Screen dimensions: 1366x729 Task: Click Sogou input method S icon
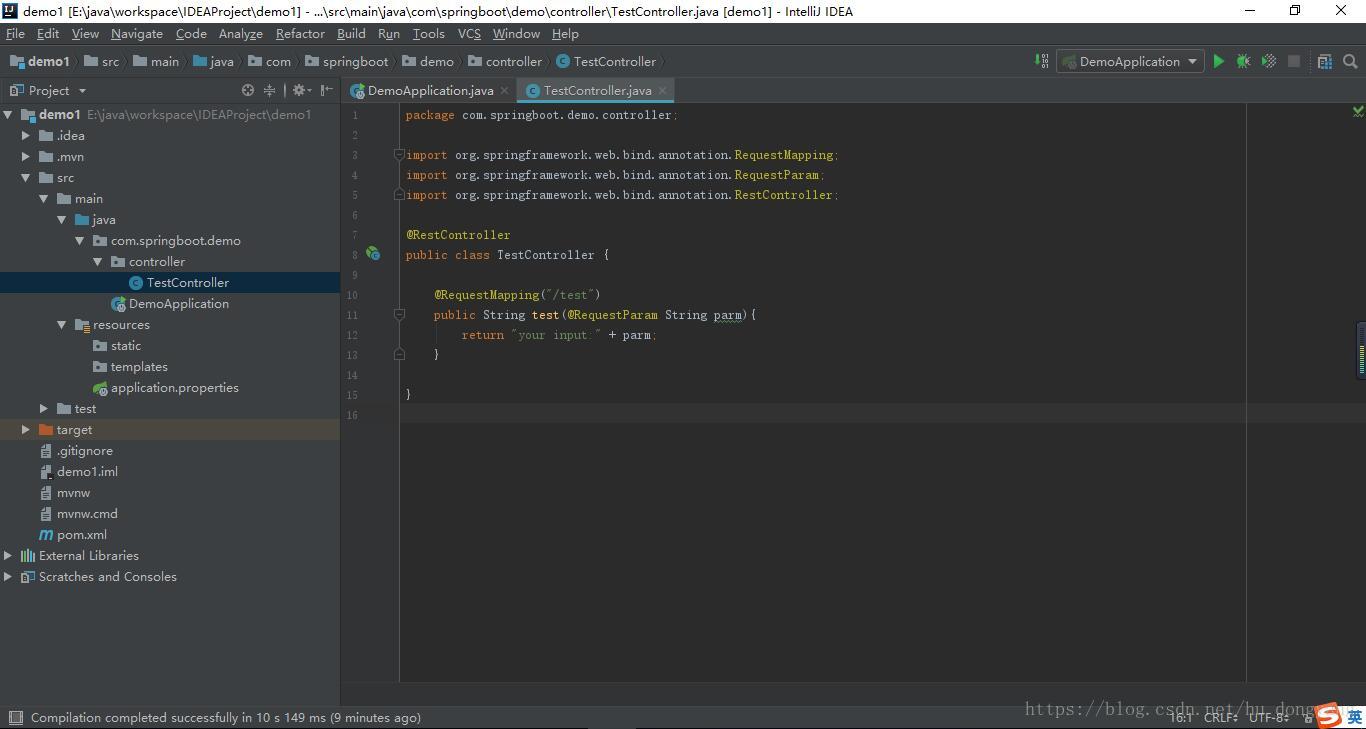click(x=1328, y=715)
